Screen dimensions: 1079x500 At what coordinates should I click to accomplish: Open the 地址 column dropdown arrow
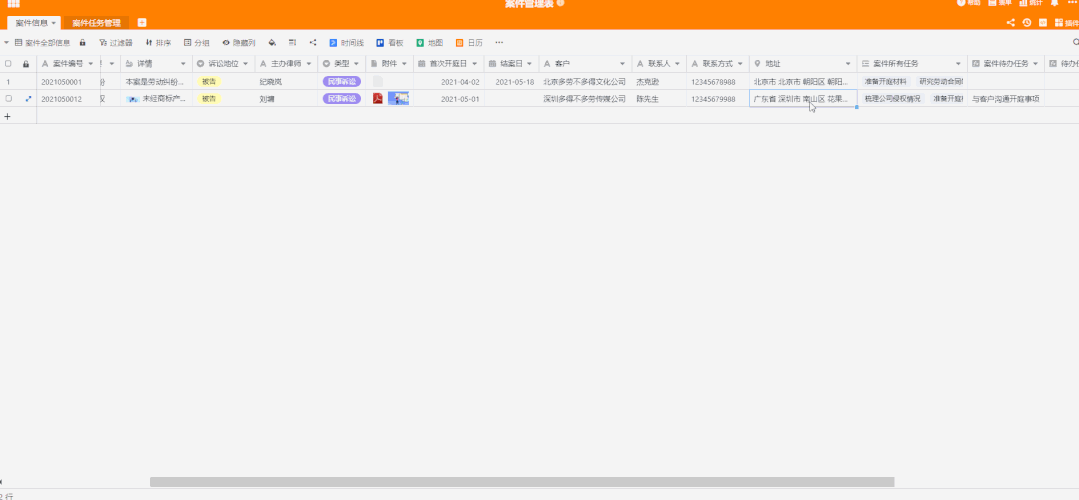click(848, 64)
